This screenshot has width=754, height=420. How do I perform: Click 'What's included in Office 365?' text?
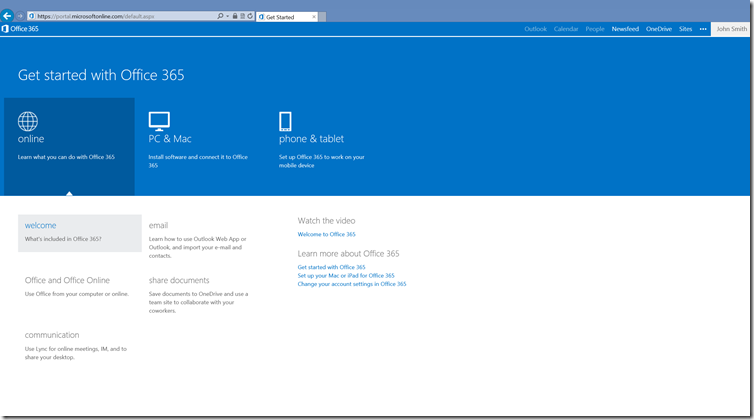point(63,239)
